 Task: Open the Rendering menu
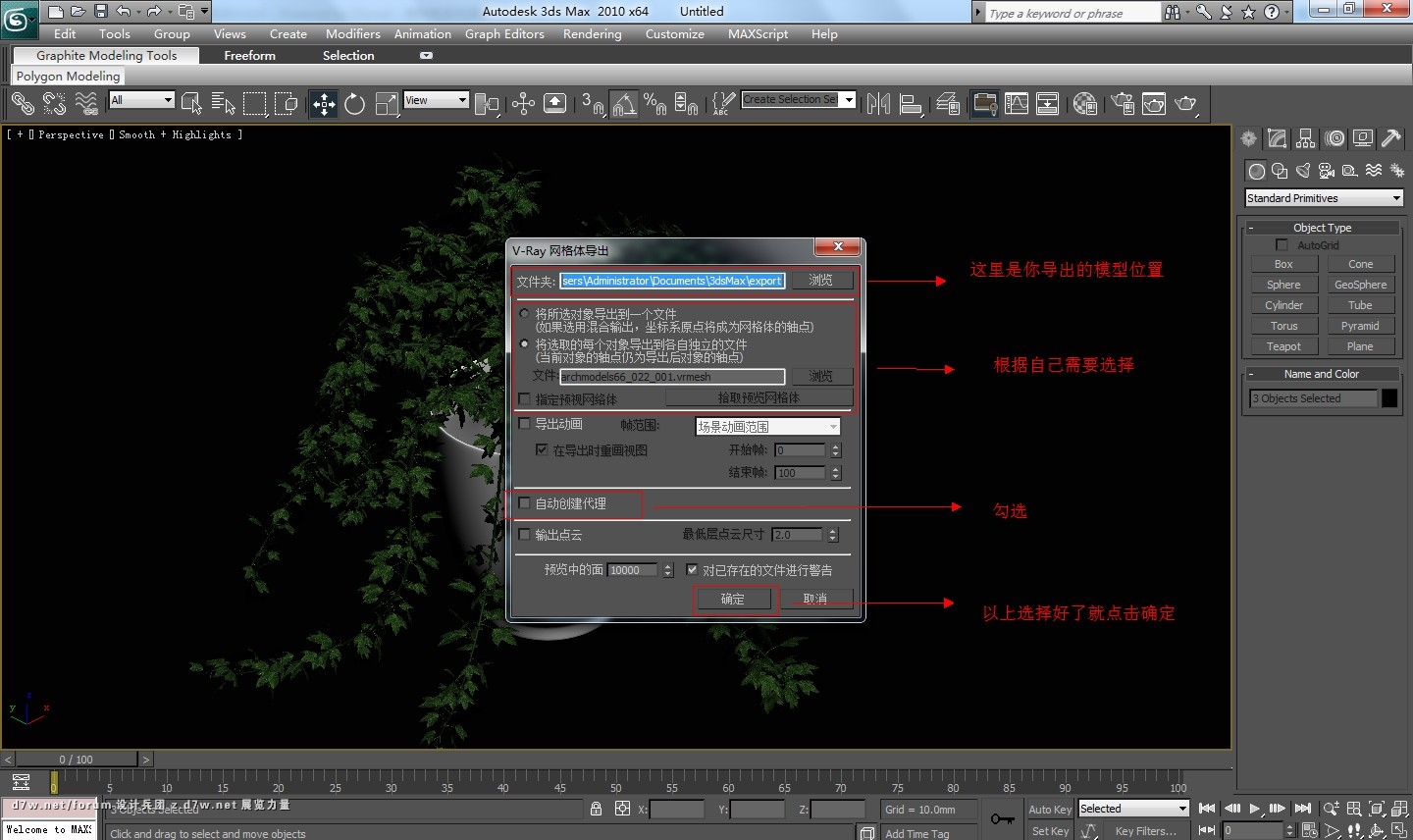pyautogui.click(x=592, y=33)
